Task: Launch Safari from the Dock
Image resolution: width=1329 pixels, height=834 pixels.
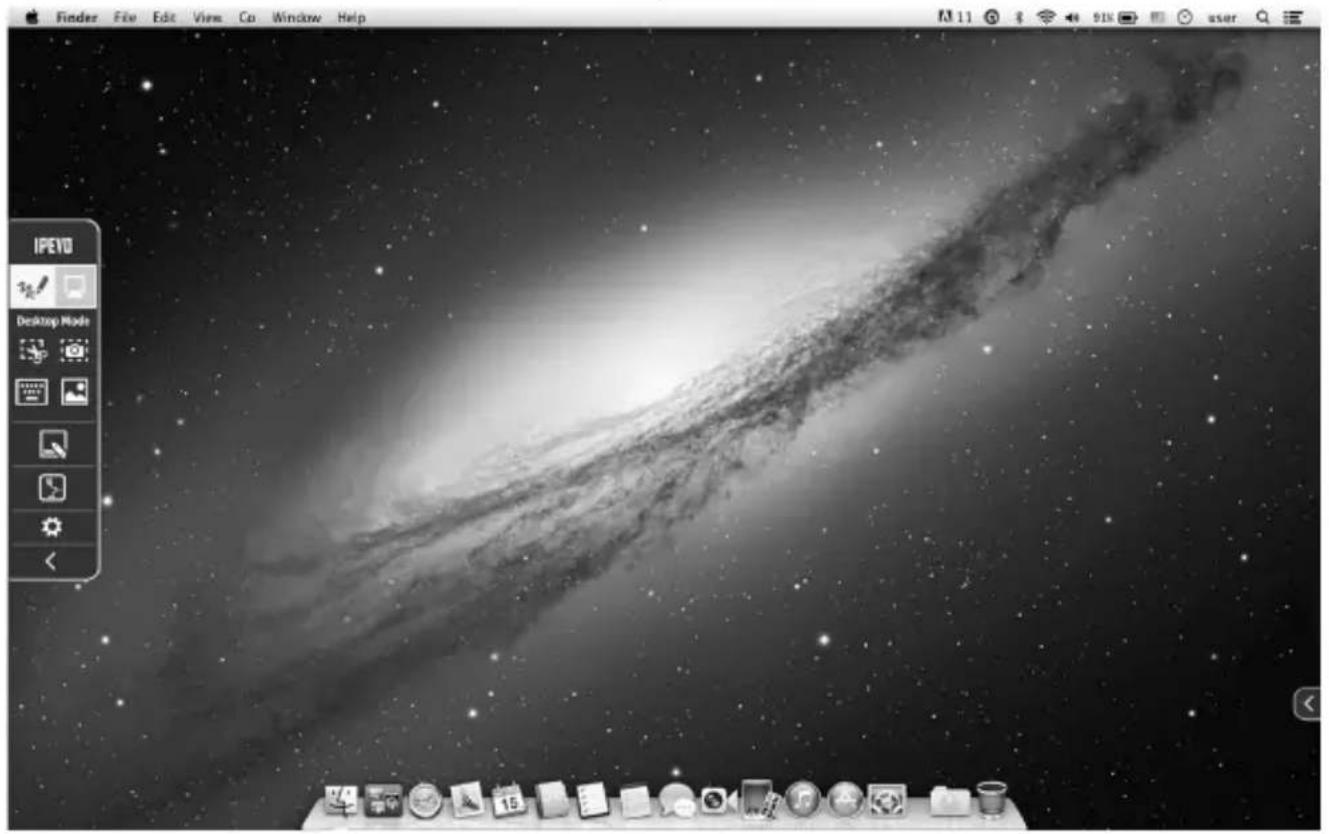Action: pos(425,800)
